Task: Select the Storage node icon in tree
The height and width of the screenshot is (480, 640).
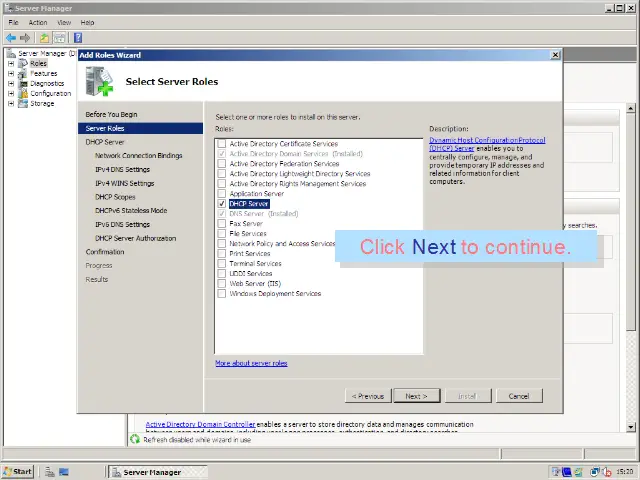Action: point(23,103)
